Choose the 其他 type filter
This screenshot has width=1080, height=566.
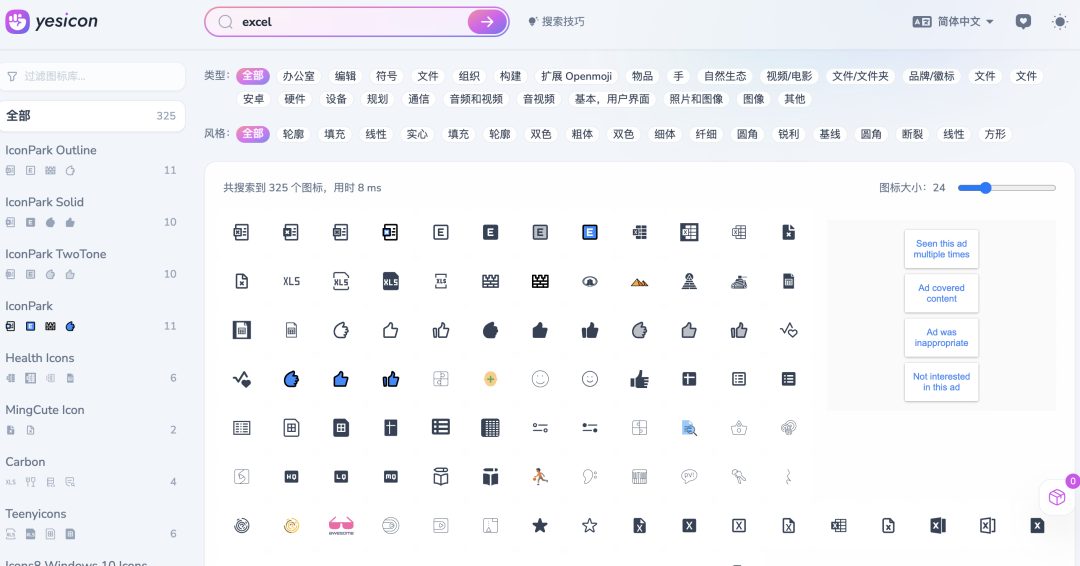(x=795, y=99)
